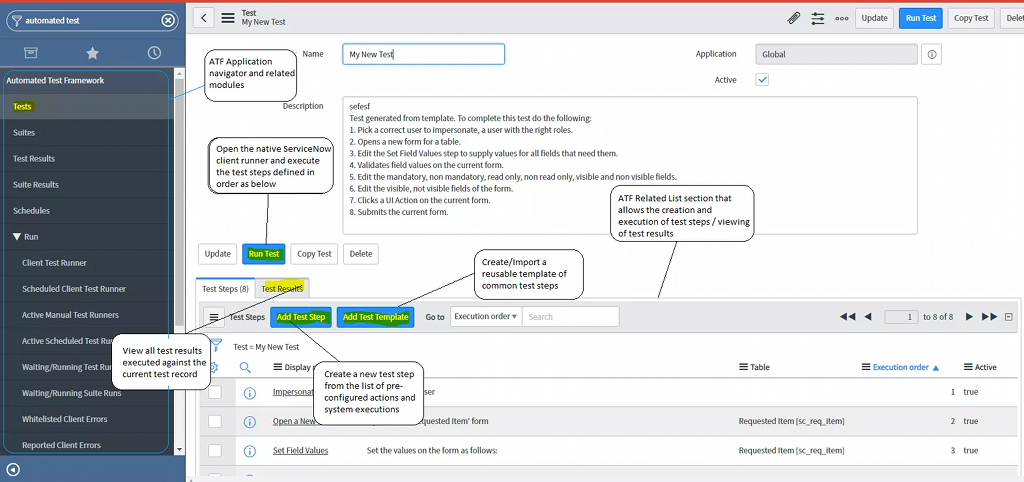Open the History clock tab
Screen dimensions: 1024x482
[x=154, y=53]
